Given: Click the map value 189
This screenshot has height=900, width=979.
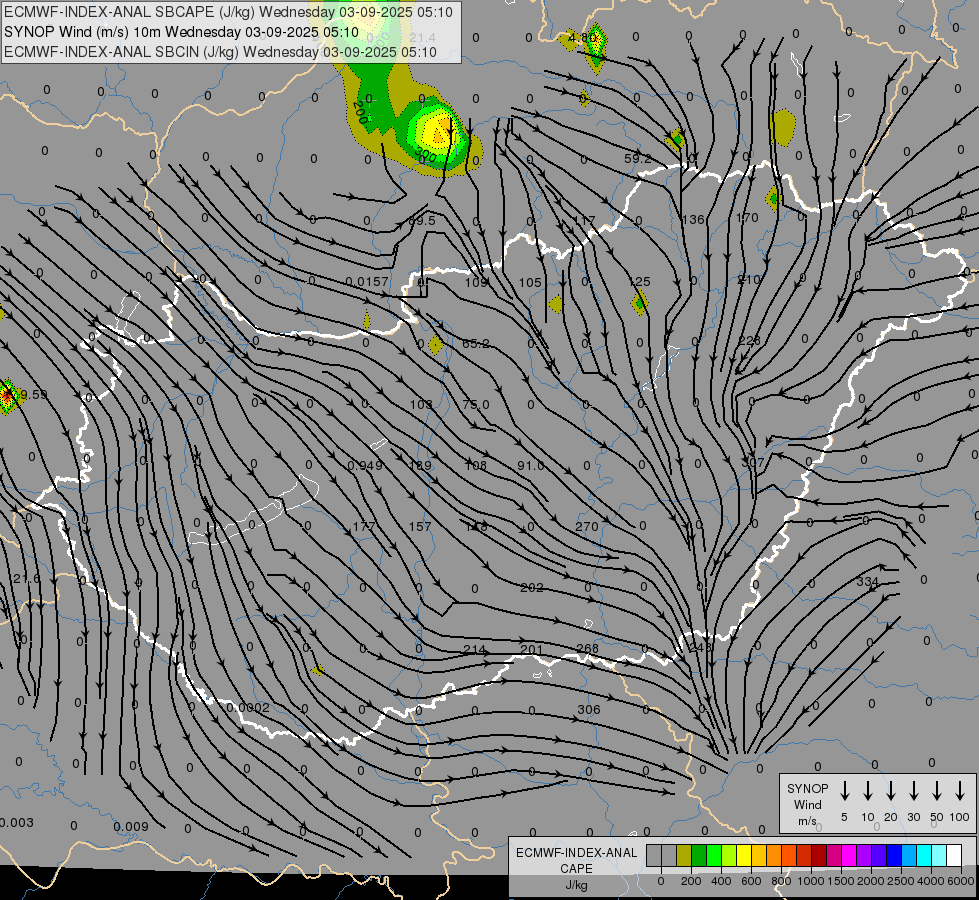Looking at the screenshot, I should [x=420, y=466].
